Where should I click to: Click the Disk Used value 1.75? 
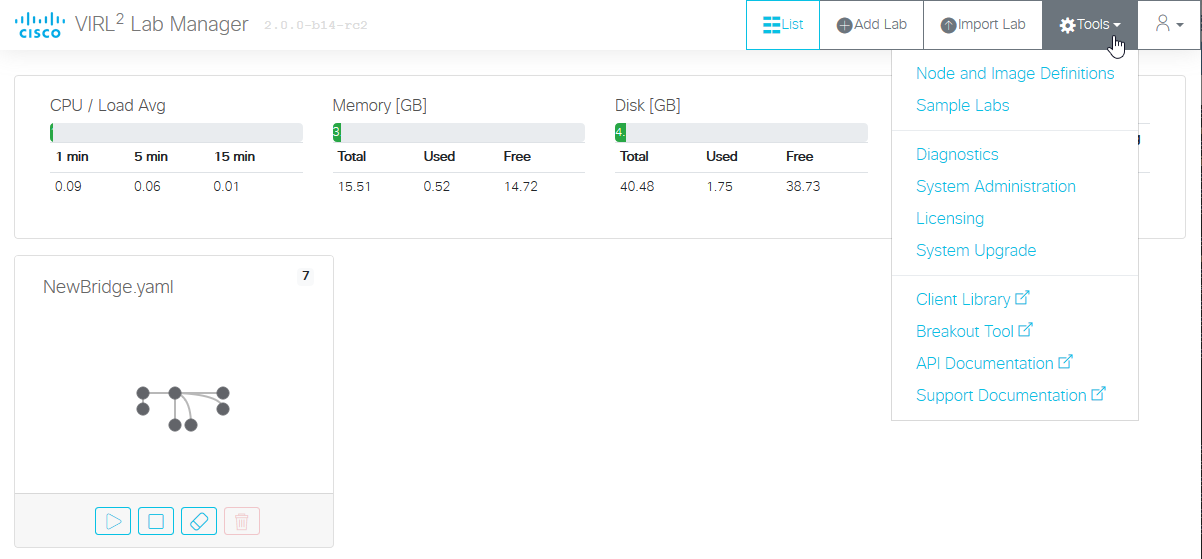(x=719, y=186)
